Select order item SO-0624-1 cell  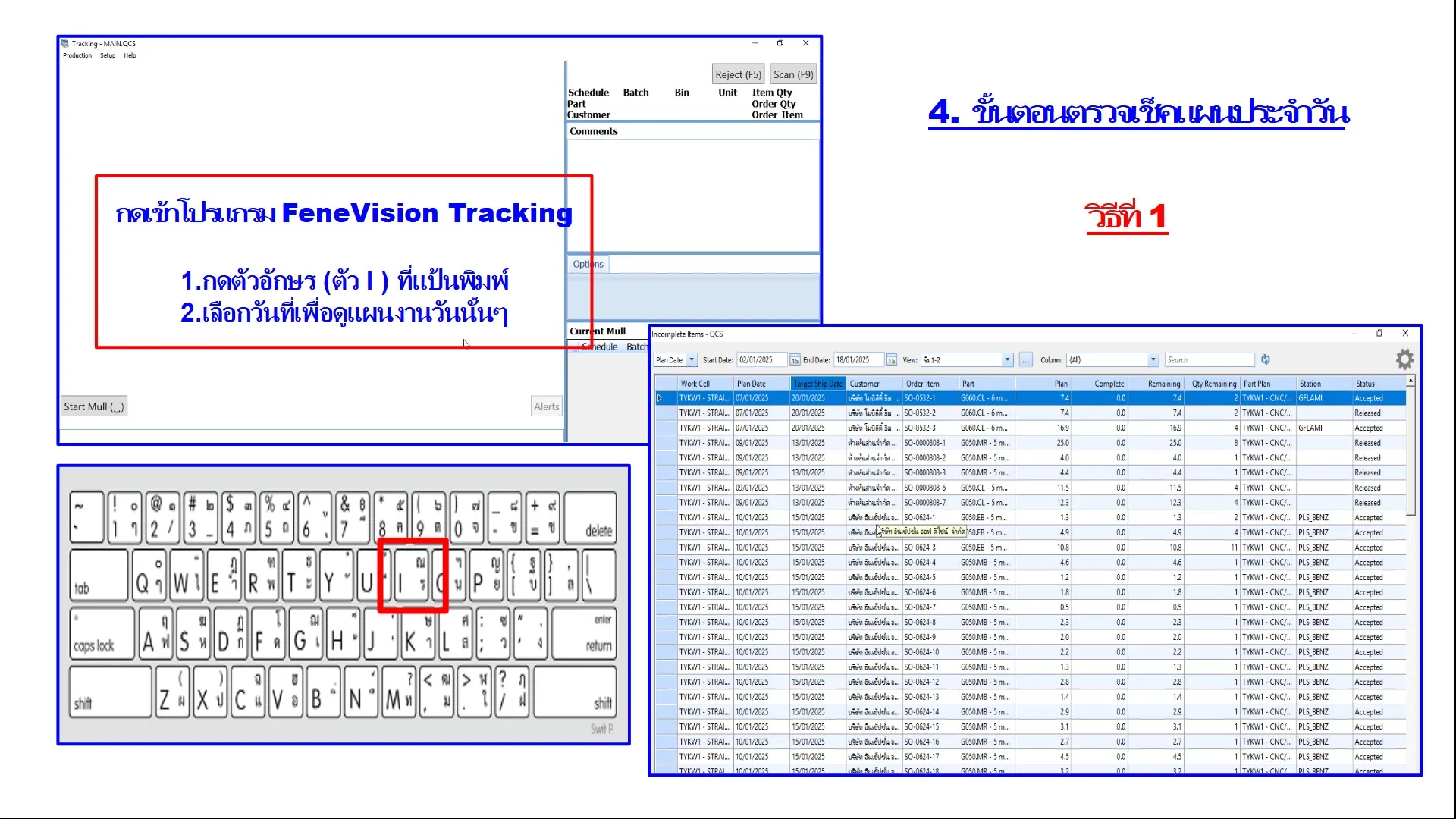tap(930, 518)
